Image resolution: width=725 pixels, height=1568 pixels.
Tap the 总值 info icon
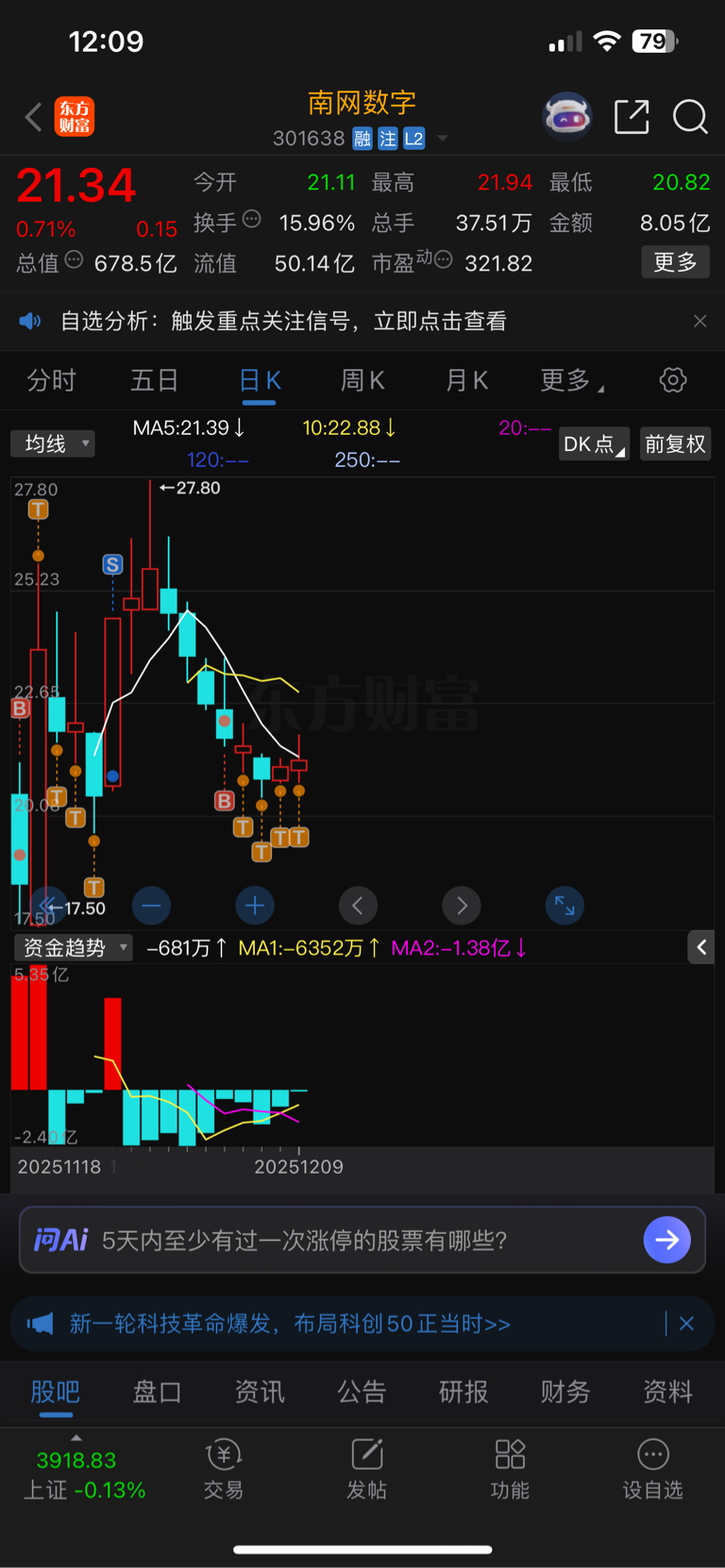coord(74,259)
